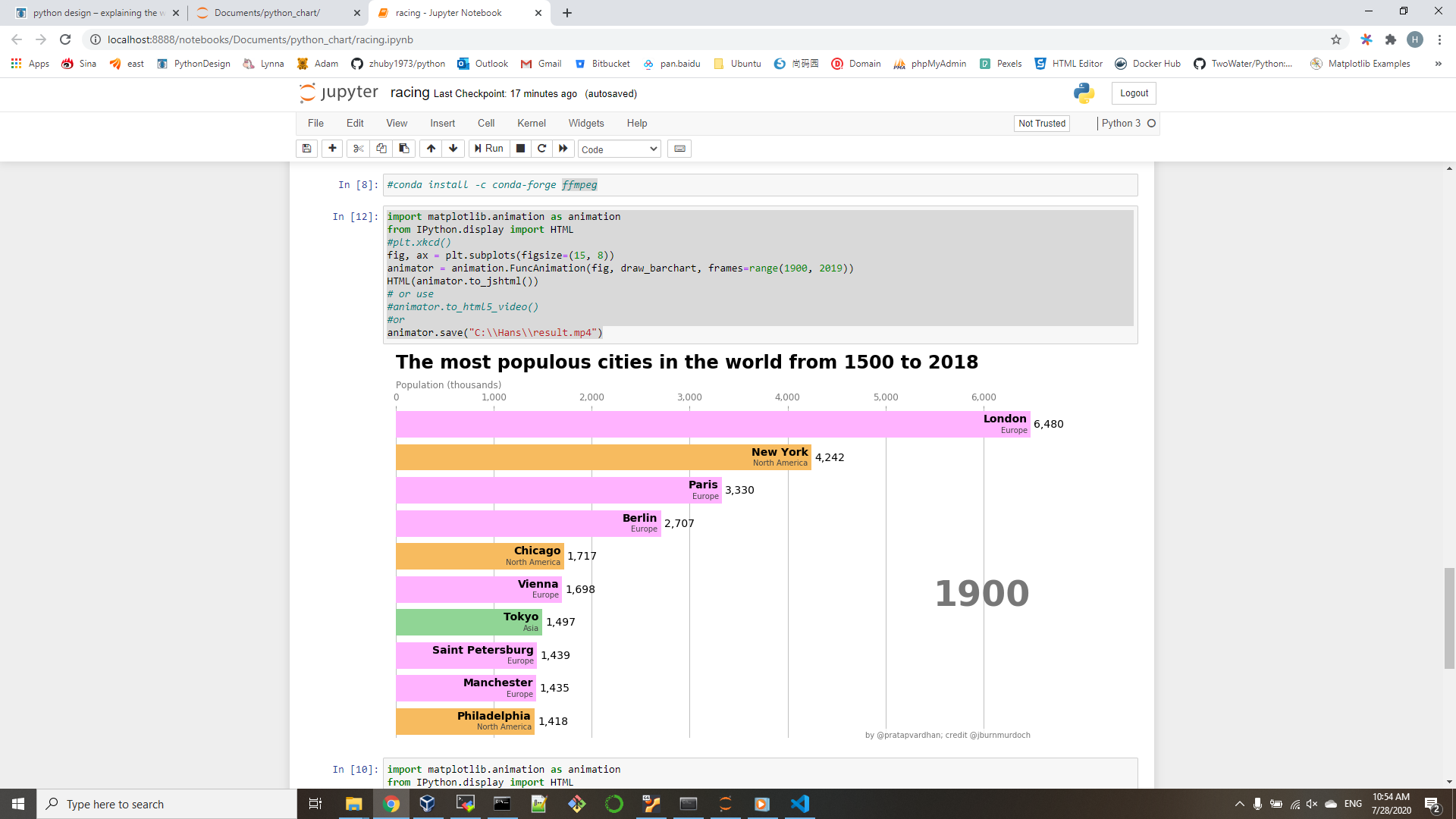Select the Code cell type dropdown
Viewport: 1456px width, 819px height.
(x=616, y=148)
